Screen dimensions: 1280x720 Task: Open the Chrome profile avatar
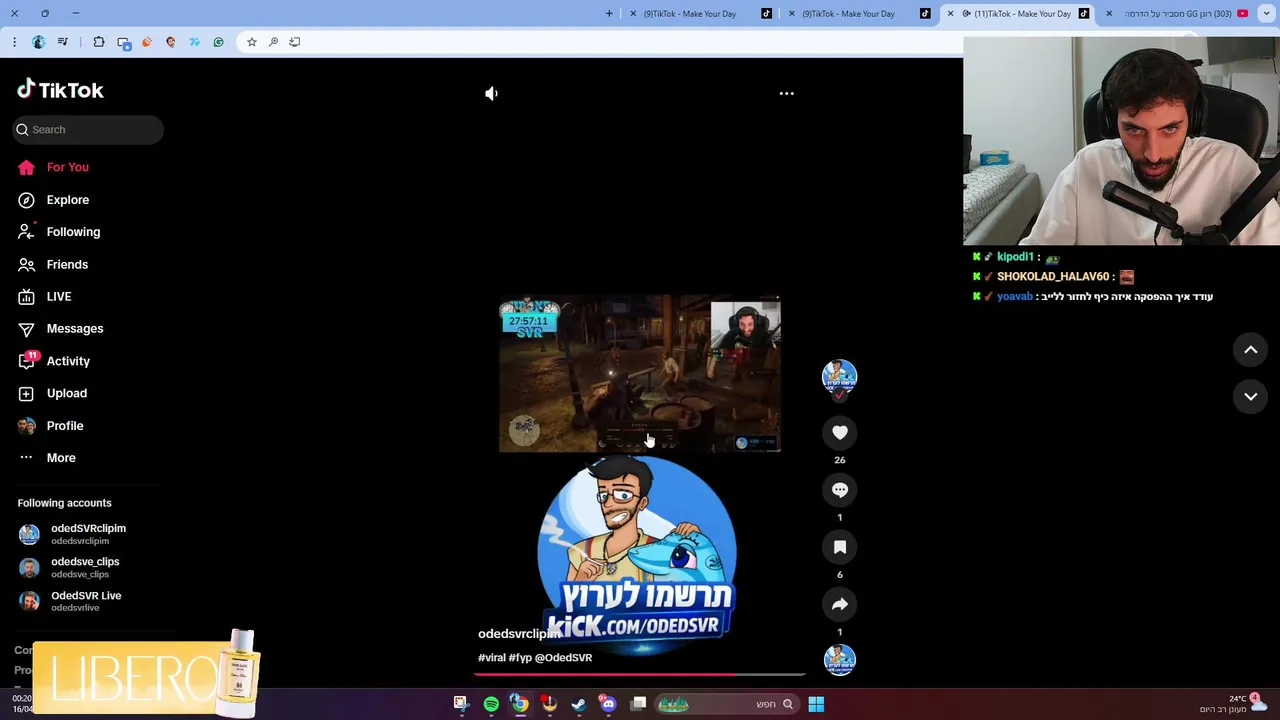(x=39, y=42)
